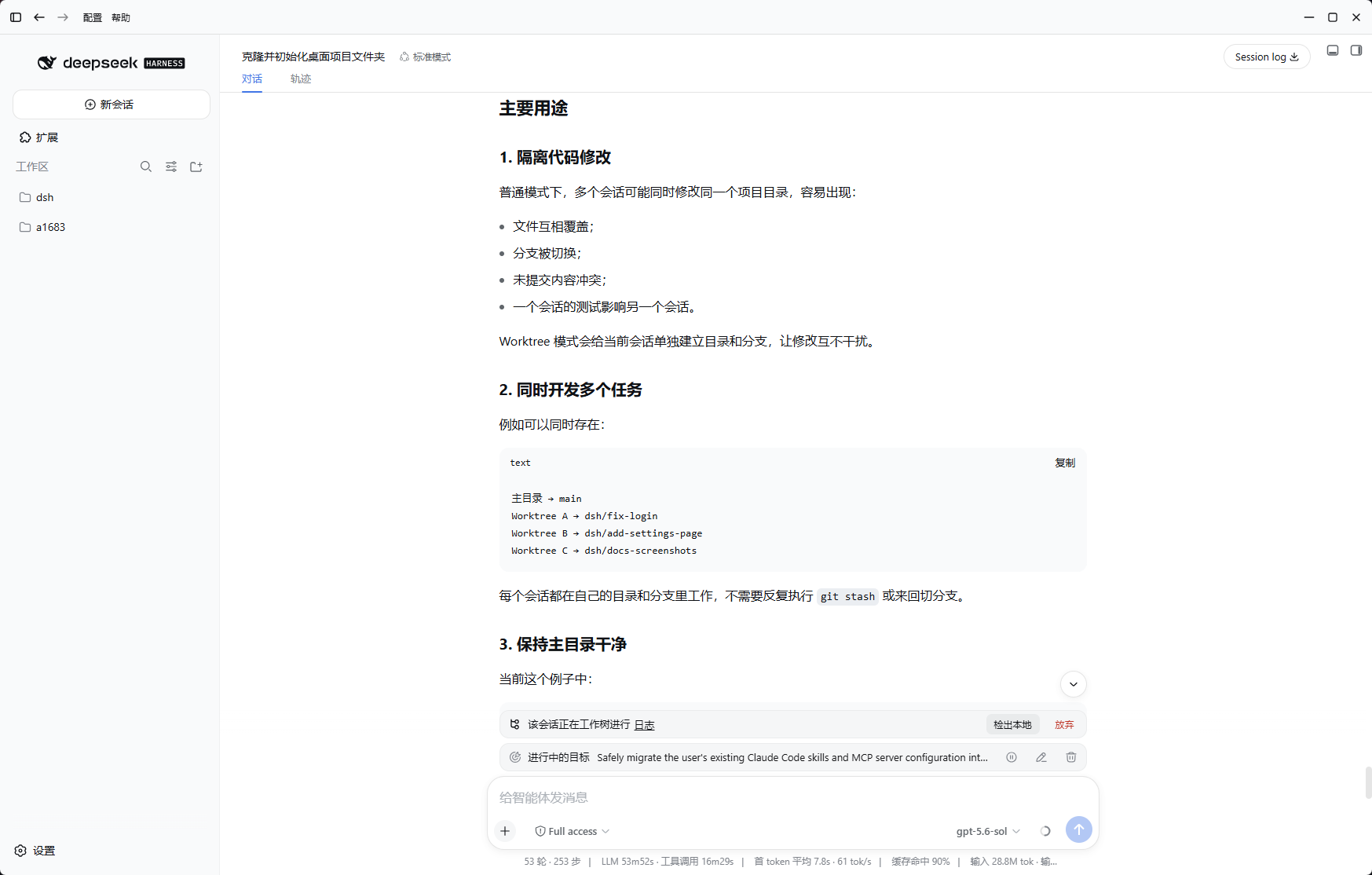Image resolution: width=1372 pixels, height=875 pixels.
Task: Download the Session log
Action: point(1267,57)
